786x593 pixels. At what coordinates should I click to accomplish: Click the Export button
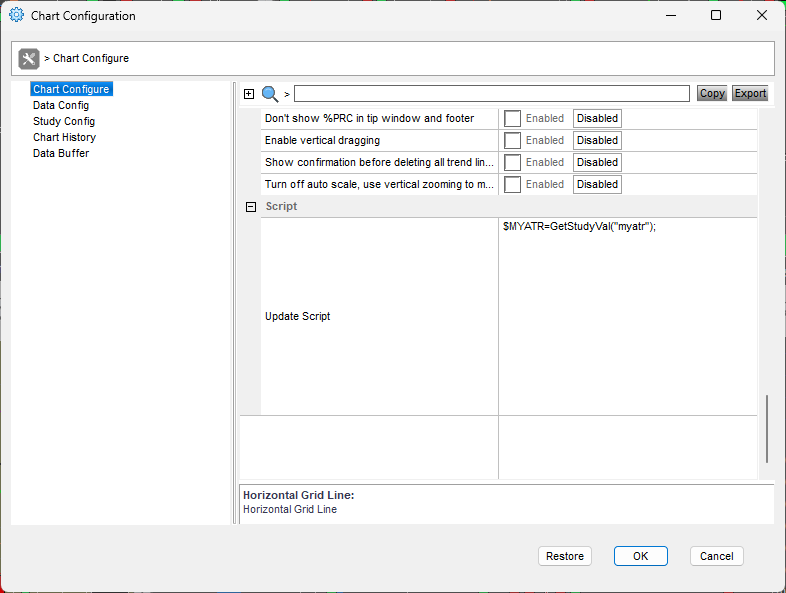[x=750, y=94]
